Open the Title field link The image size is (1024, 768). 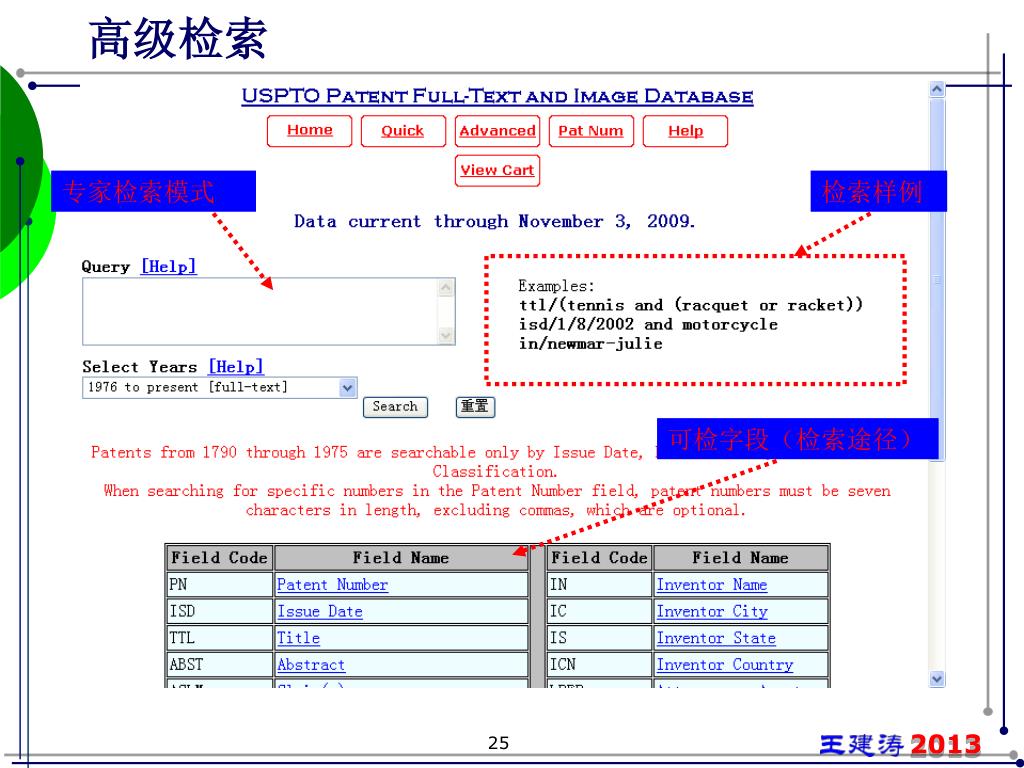(x=298, y=638)
